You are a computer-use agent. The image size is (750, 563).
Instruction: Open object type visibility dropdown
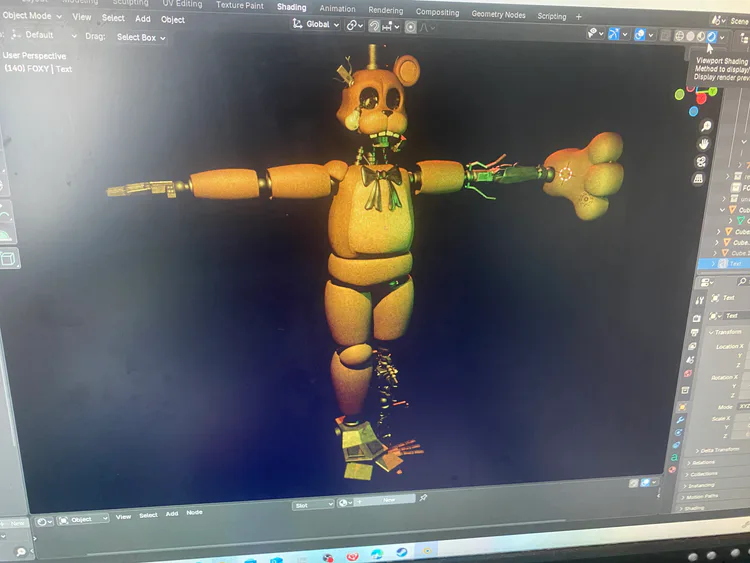pyautogui.click(x=595, y=33)
